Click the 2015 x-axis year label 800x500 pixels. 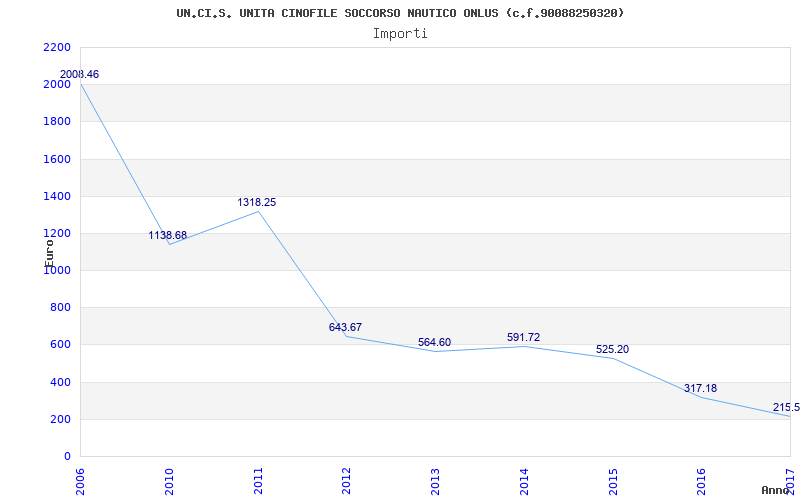[613, 481]
